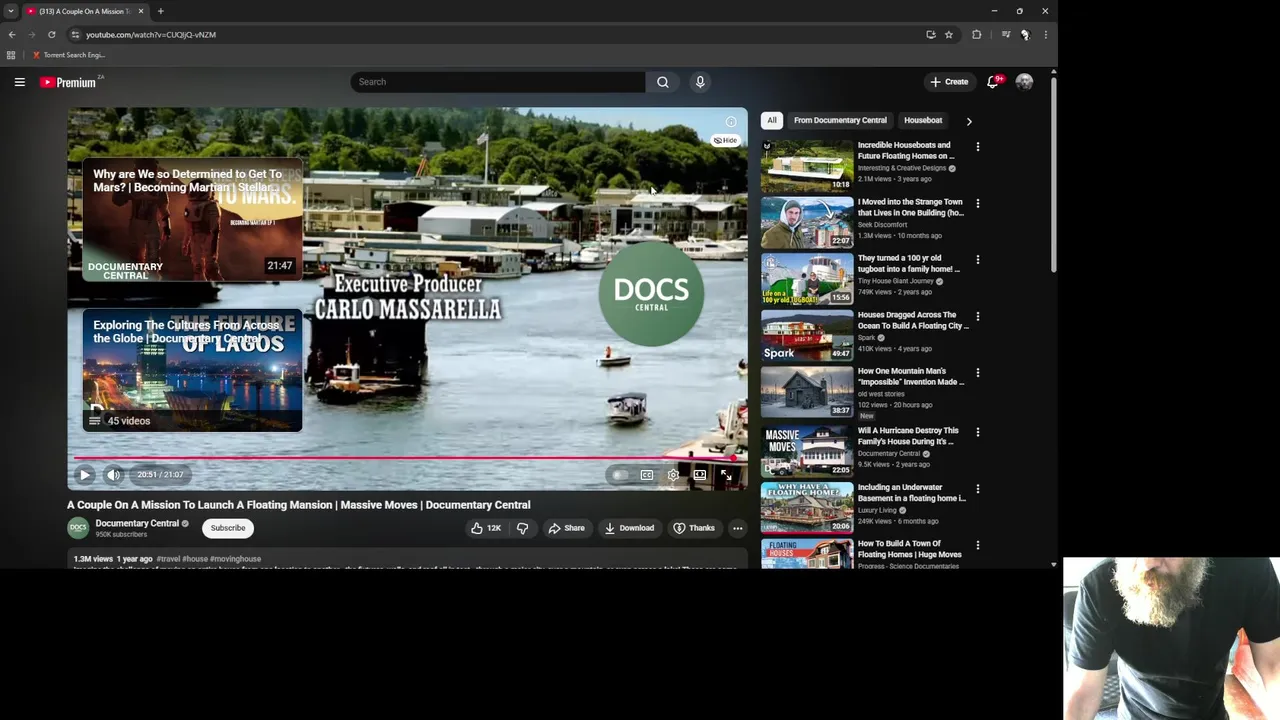Enter fullscreen in the video player
Image resolution: width=1280 pixels, height=720 pixels.
pyautogui.click(x=727, y=475)
